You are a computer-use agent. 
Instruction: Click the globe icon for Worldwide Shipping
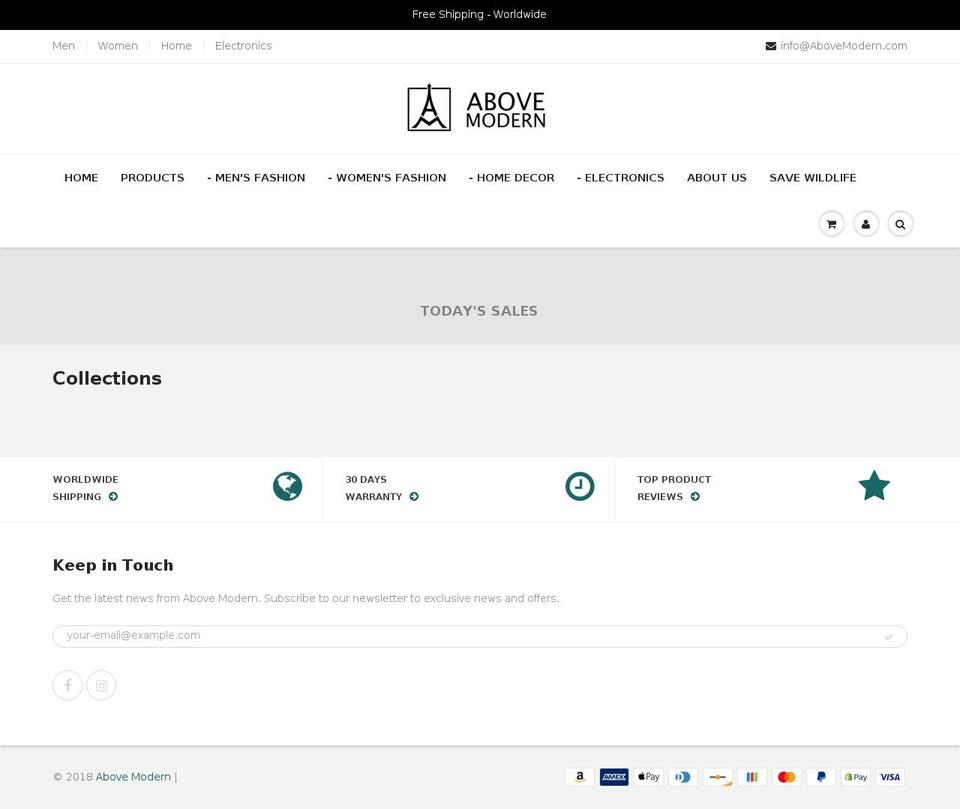tap(288, 486)
